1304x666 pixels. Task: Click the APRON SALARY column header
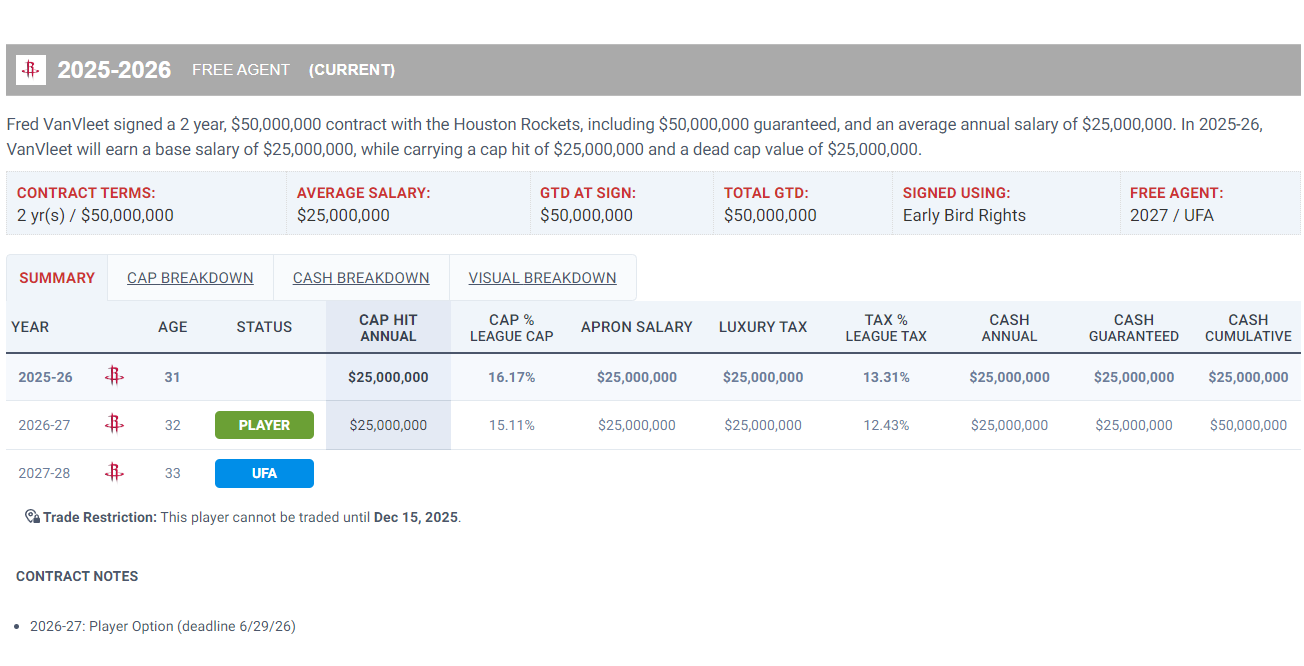point(637,327)
